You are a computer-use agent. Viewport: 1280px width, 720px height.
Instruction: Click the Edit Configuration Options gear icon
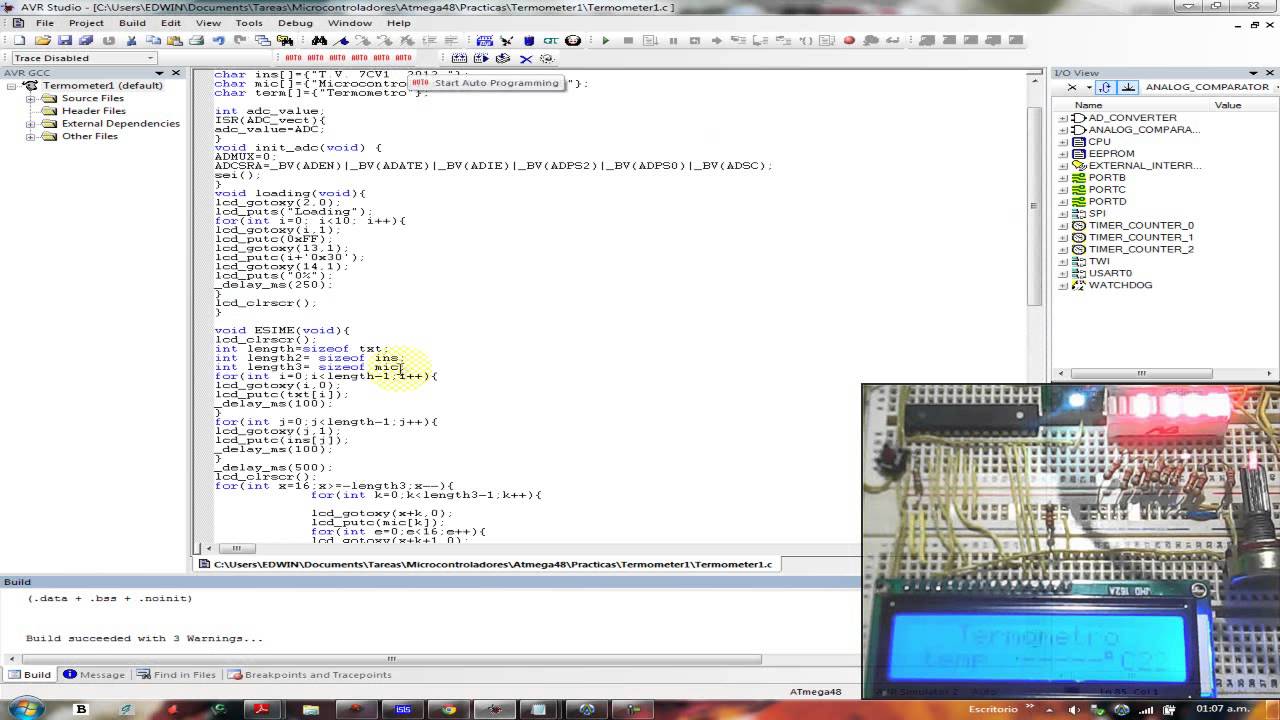(x=547, y=58)
